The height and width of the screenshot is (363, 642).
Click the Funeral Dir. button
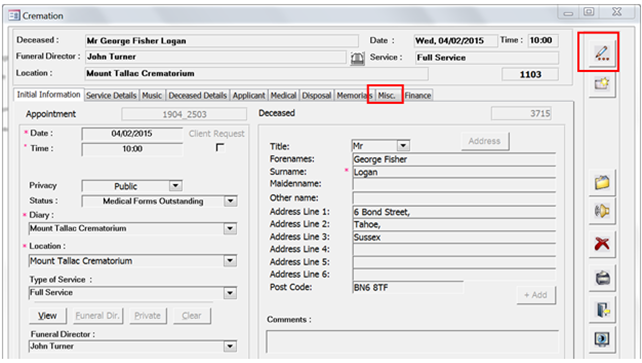(97, 316)
